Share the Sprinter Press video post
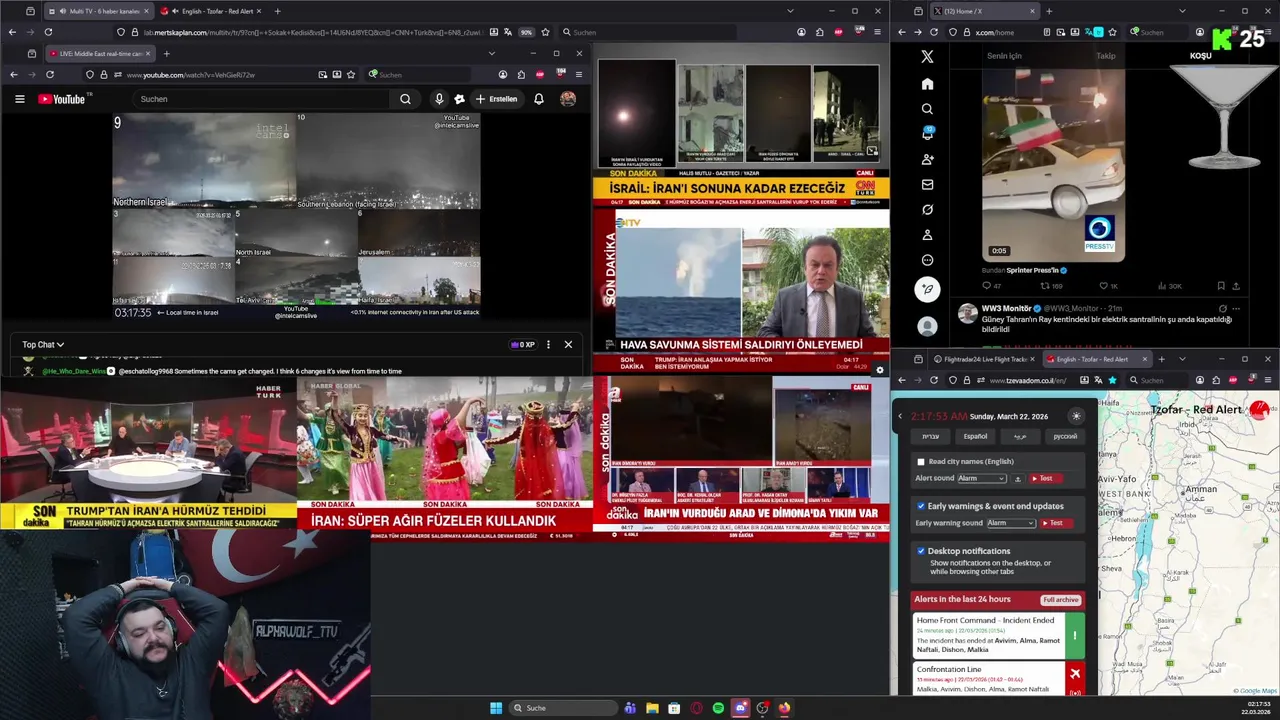This screenshot has height=720, width=1280. click(x=1236, y=286)
